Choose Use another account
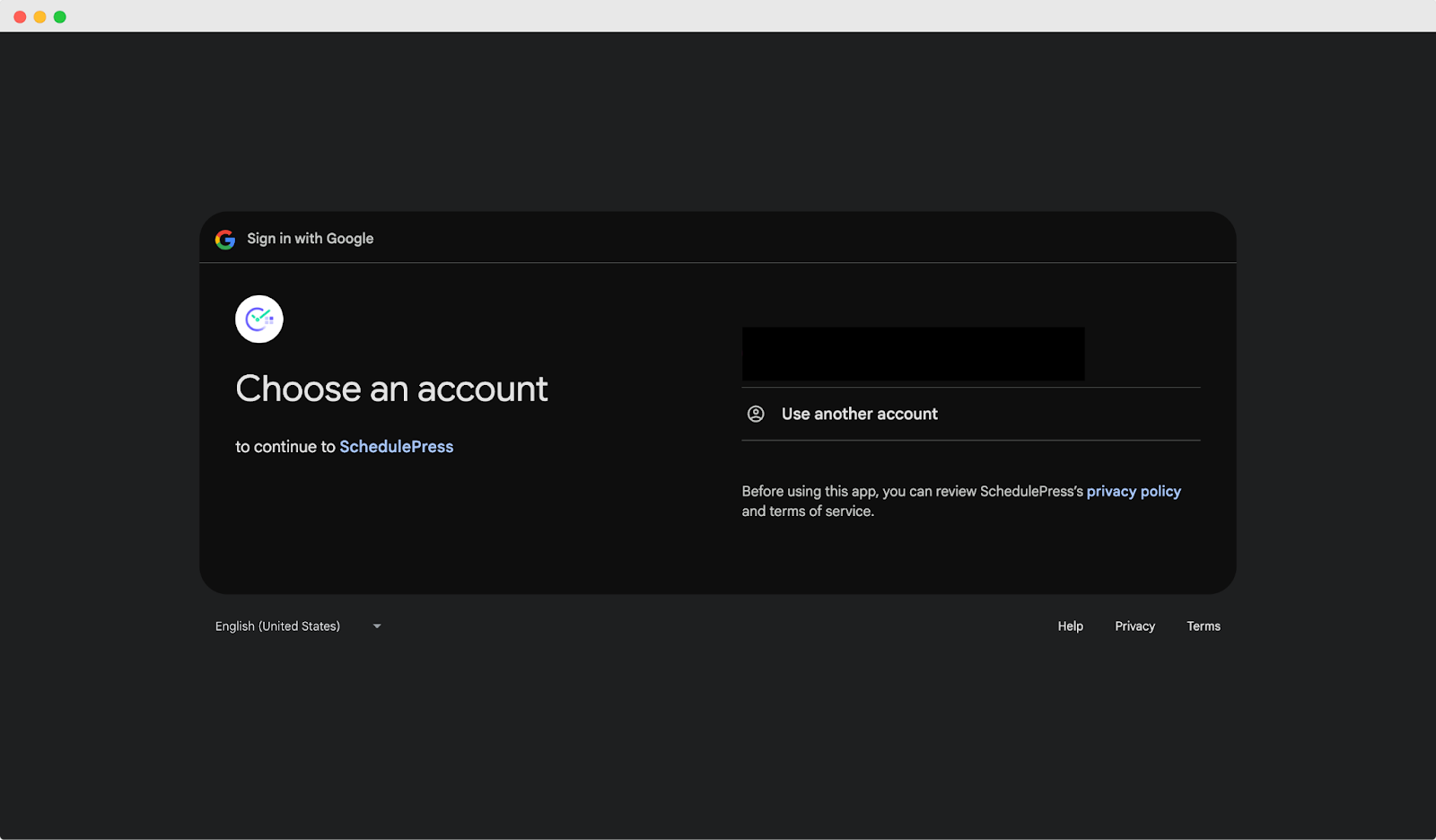Screen dimensions: 1436x840 [x=971, y=414]
